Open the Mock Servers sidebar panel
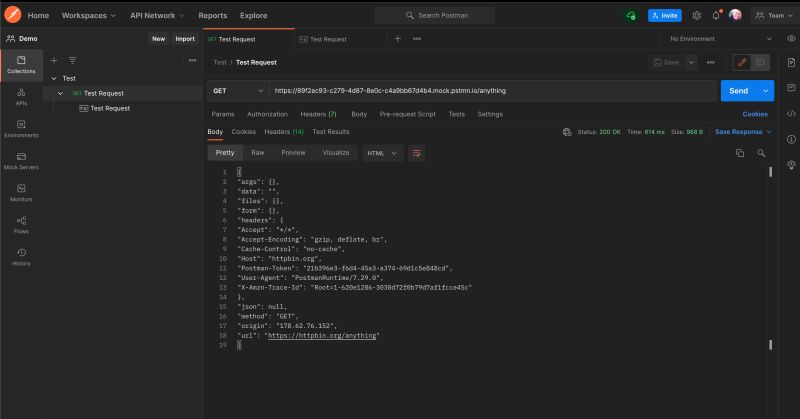This screenshot has width=800, height=419. point(21,161)
